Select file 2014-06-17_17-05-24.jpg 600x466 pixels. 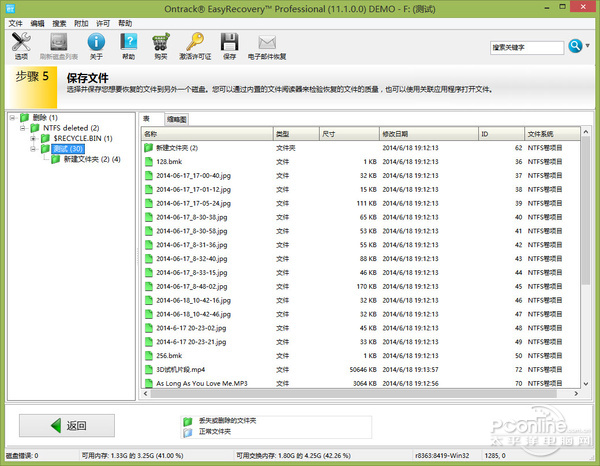point(193,203)
